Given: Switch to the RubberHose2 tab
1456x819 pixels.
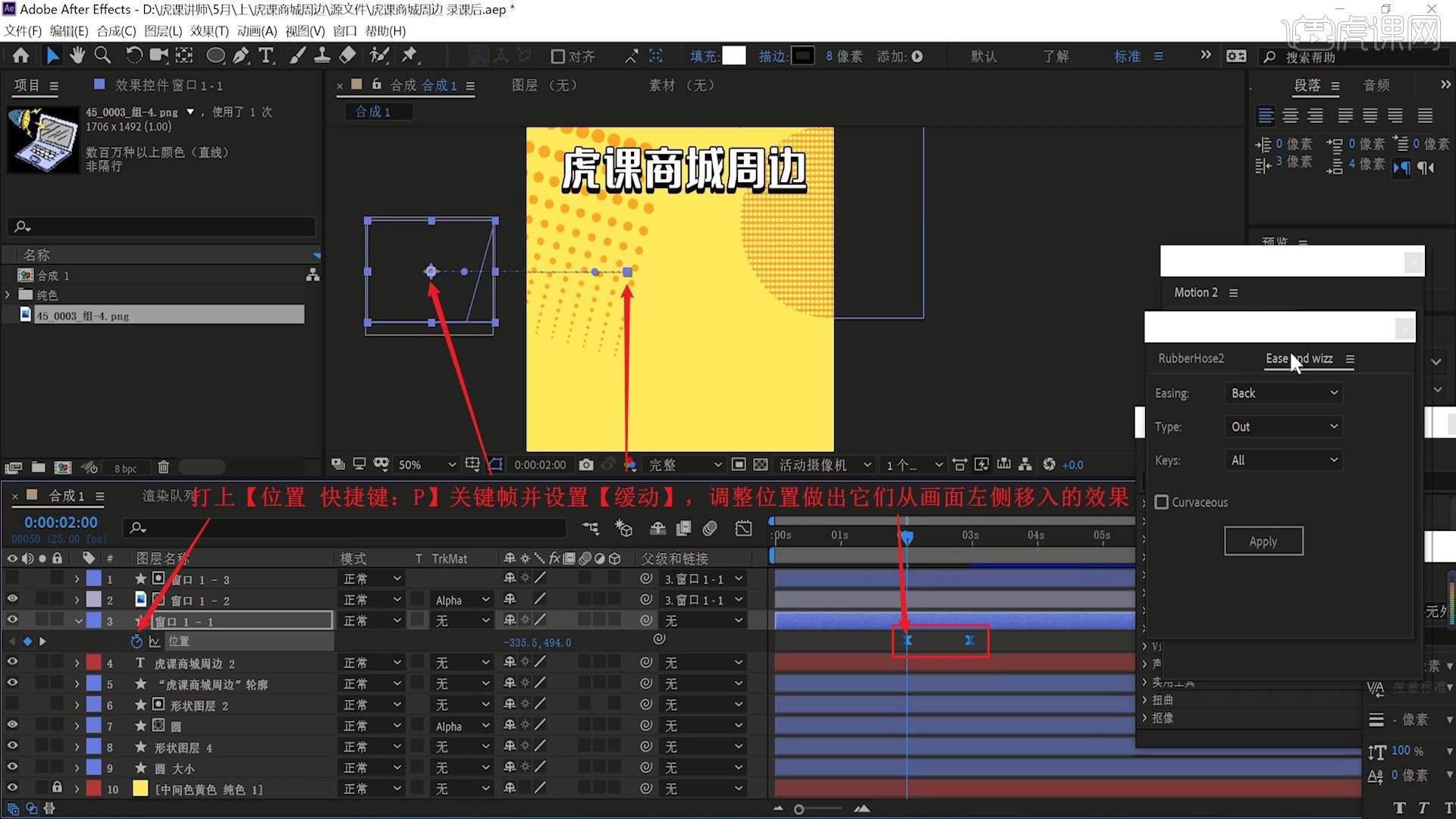Looking at the screenshot, I should (x=1191, y=359).
